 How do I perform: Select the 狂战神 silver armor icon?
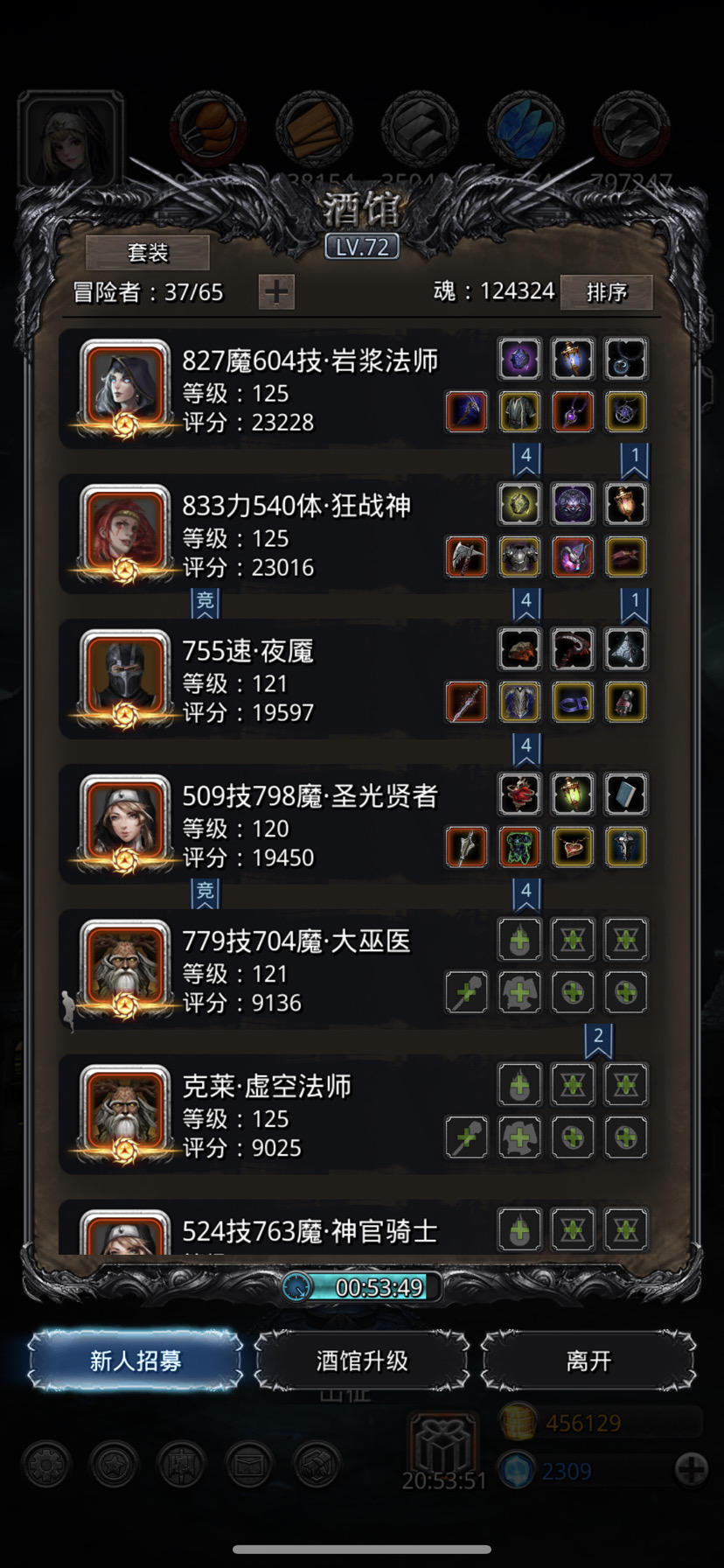(x=519, y=556)
